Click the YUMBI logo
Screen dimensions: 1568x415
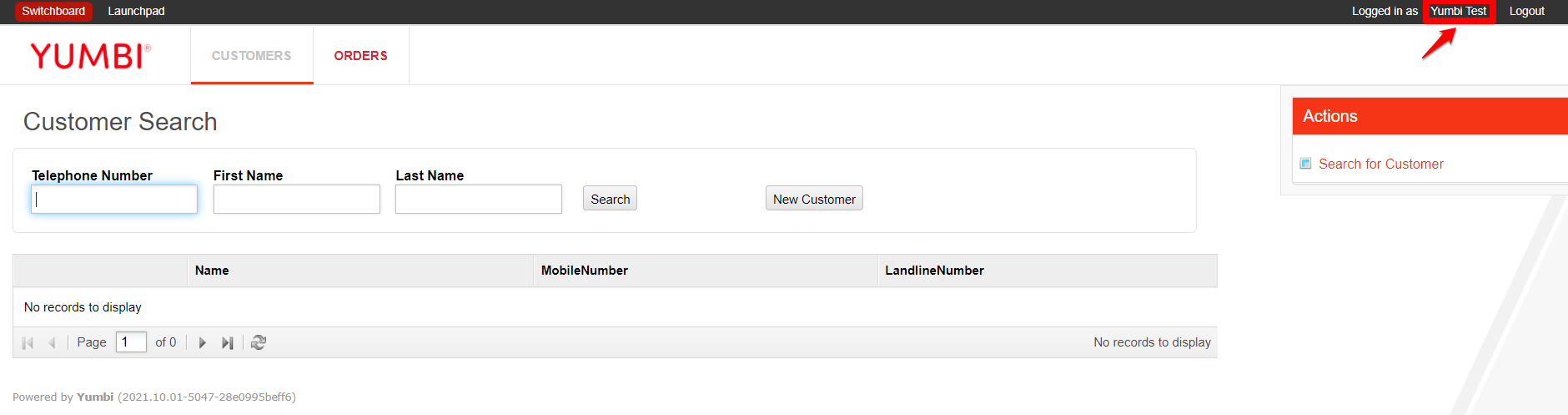point(90,55)
